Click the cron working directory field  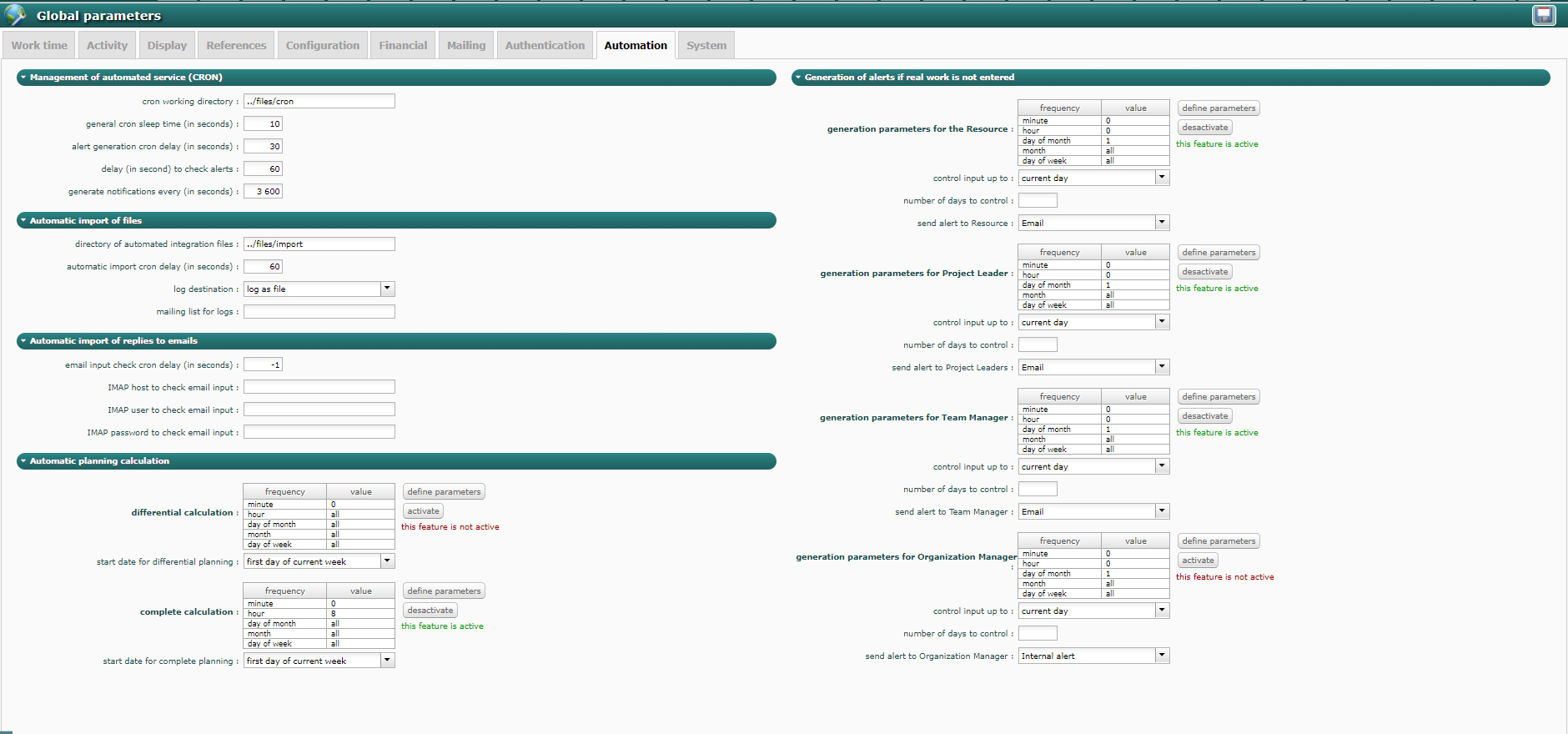pyautogui.click(x=319, y=101)
